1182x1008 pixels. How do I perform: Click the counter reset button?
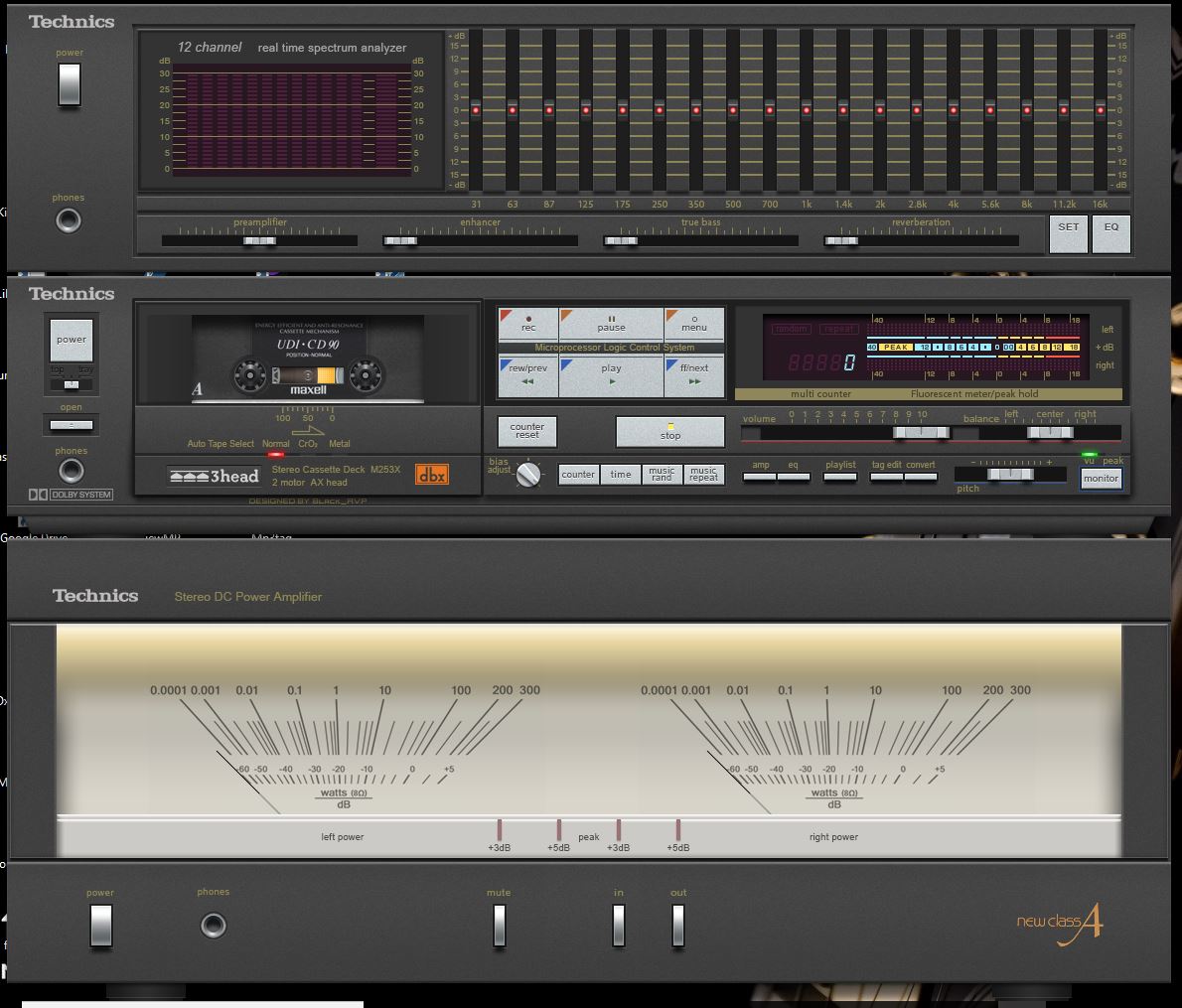click(x=526, y=431)
